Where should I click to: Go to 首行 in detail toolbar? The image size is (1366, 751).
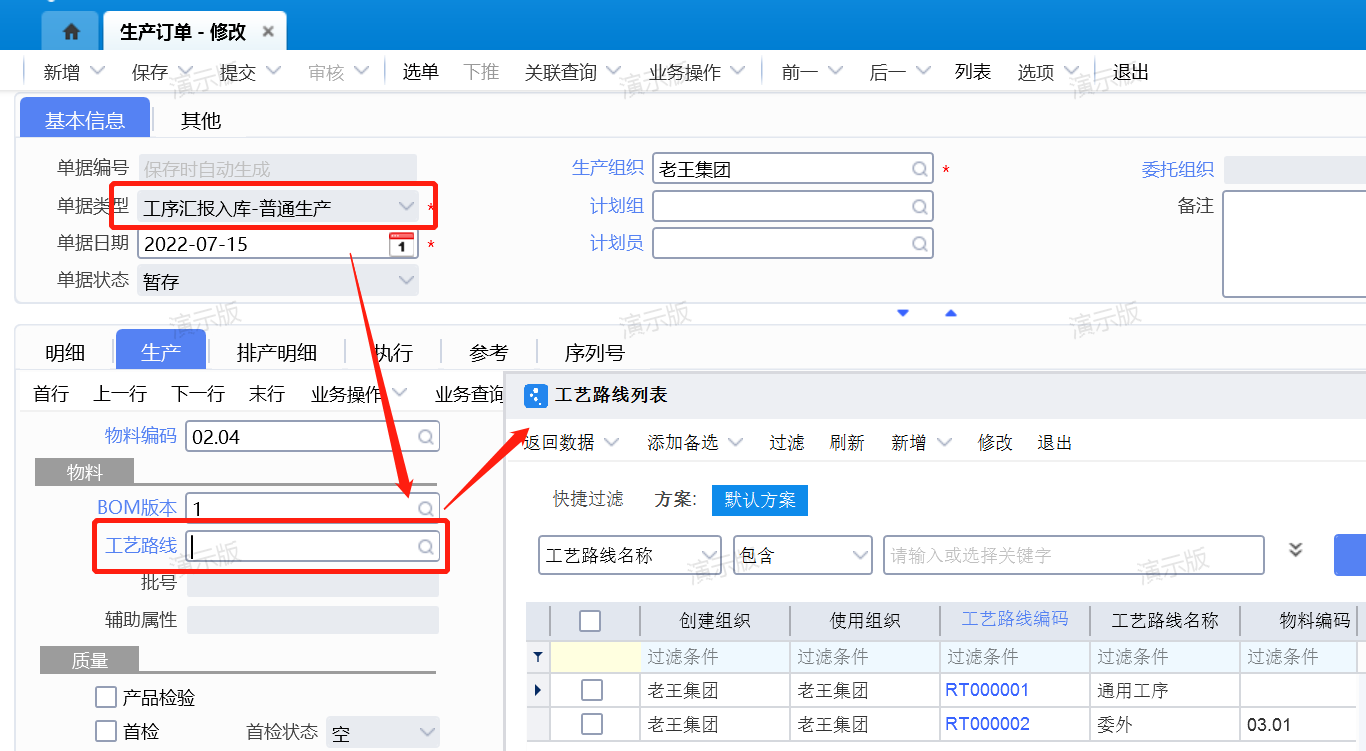coord(51,394)
